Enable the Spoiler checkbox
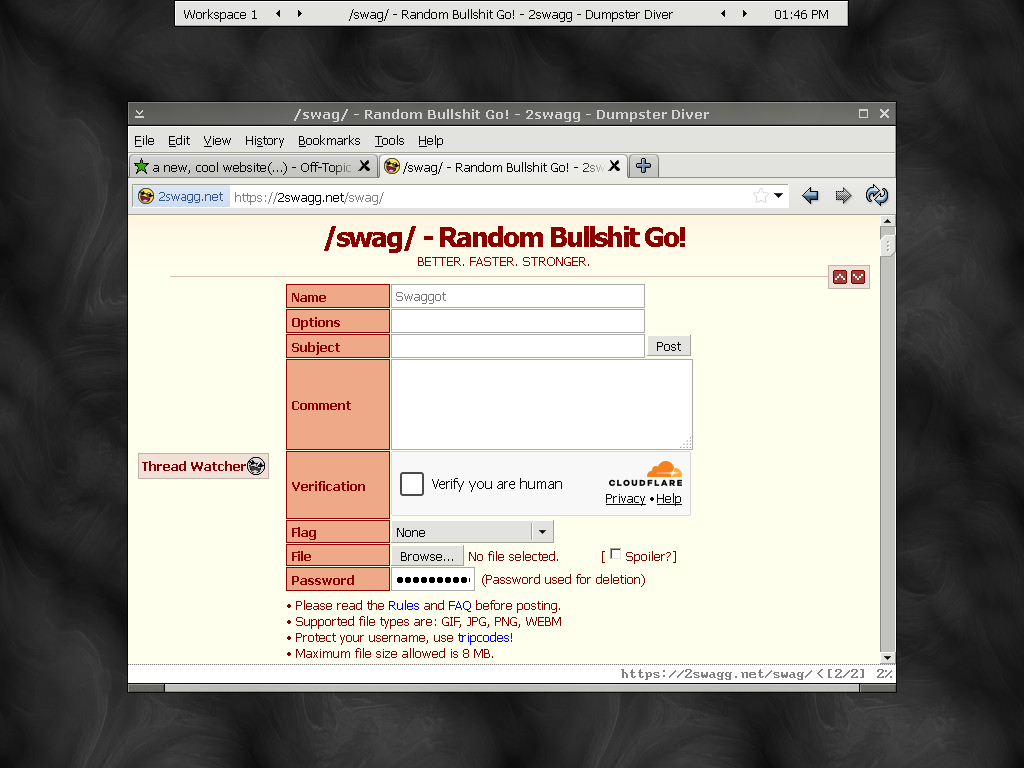1024x768 pixels. pos(615,554)
